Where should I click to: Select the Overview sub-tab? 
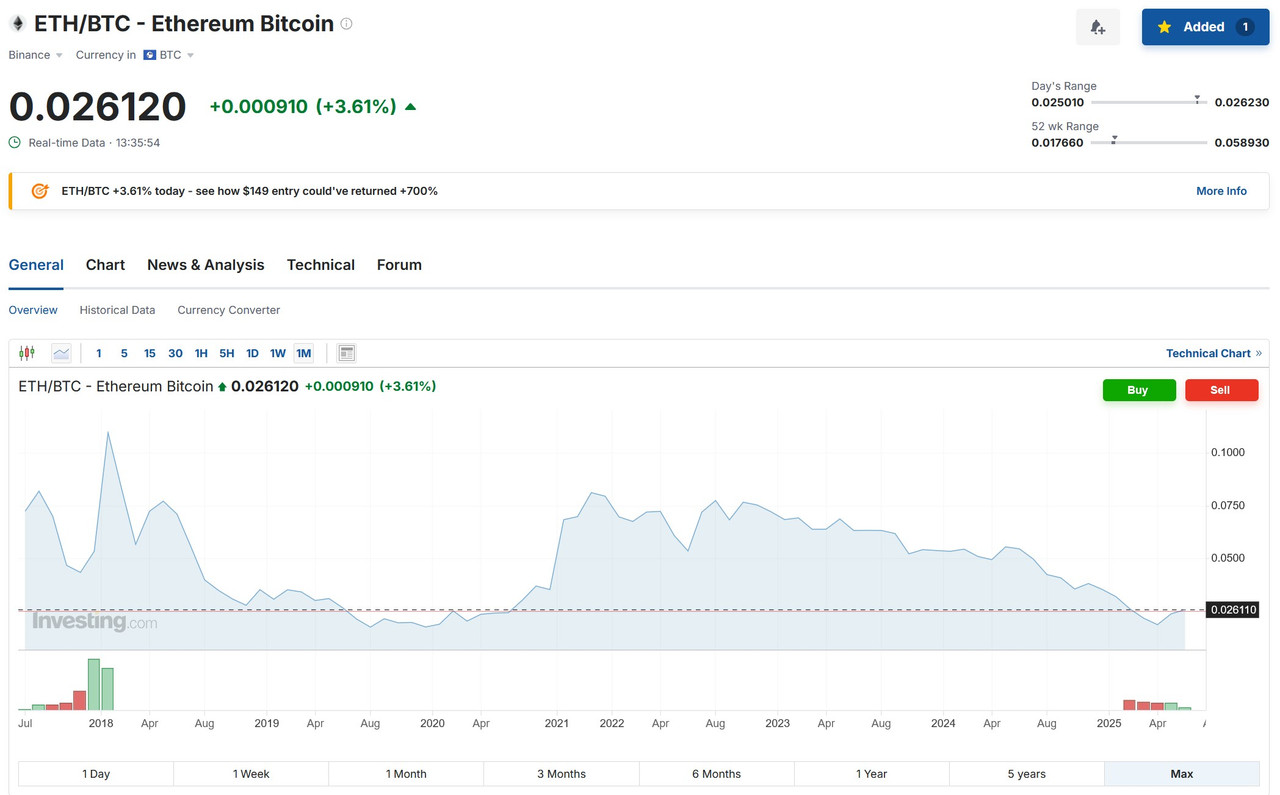pyautogui.click(x=33, y=310)
